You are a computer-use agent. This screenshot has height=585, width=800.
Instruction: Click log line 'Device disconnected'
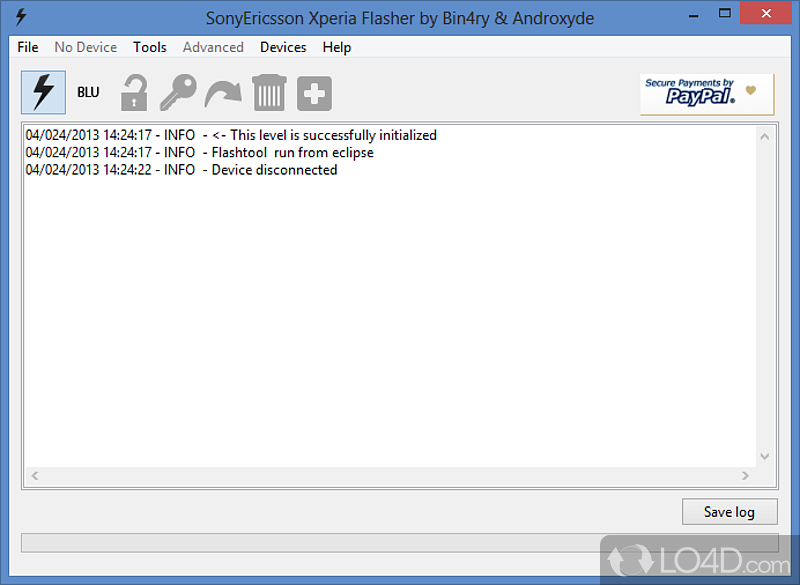[x=181, y=170]
